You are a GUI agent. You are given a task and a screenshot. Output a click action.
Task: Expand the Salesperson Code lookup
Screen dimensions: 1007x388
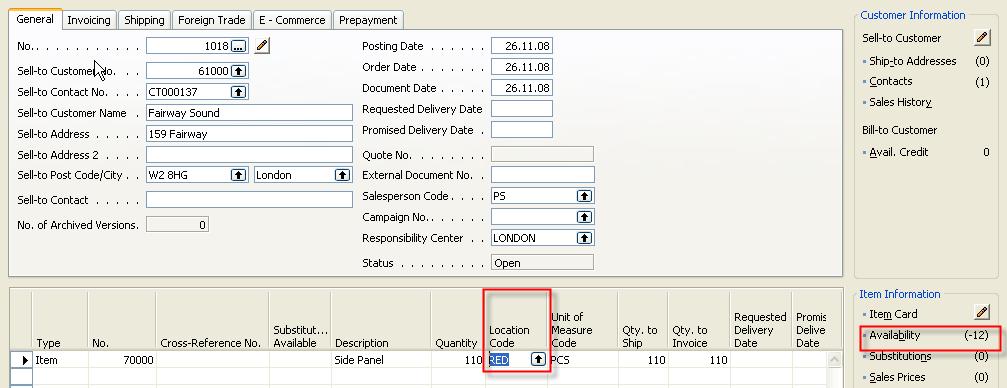point(584,196)
